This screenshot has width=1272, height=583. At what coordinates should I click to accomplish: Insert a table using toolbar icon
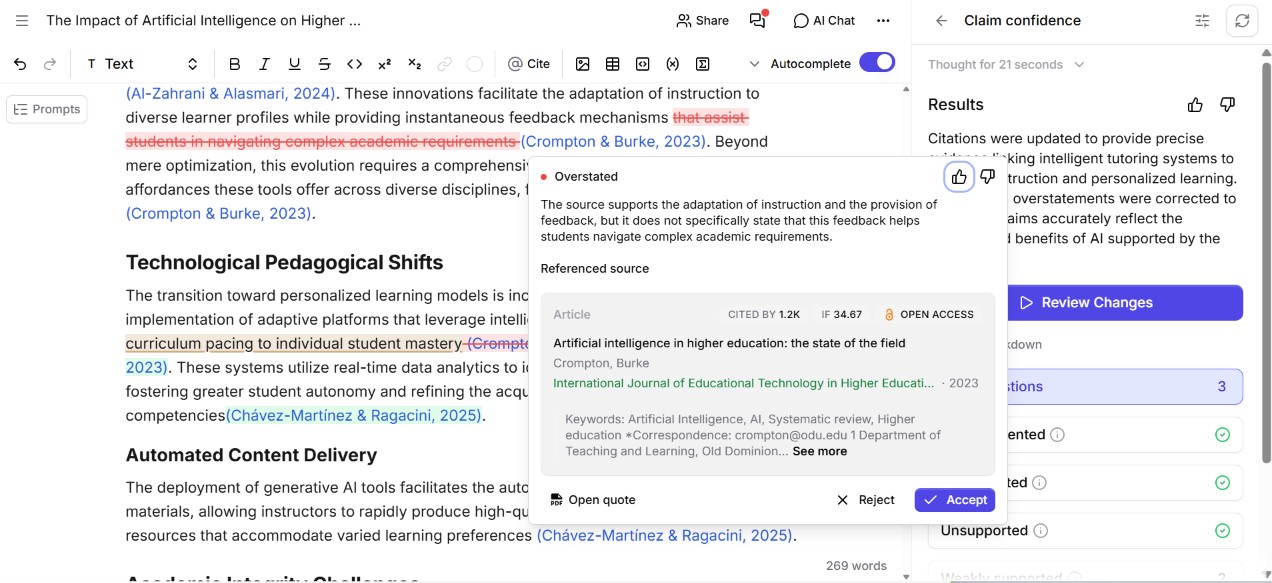pos(613,64)
